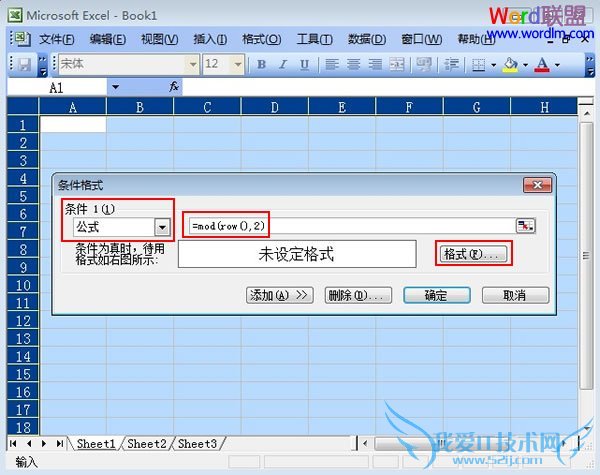This screenshot has height=475, width=600.
Task: Open the font size dropdown
Action: coord(238,64)
